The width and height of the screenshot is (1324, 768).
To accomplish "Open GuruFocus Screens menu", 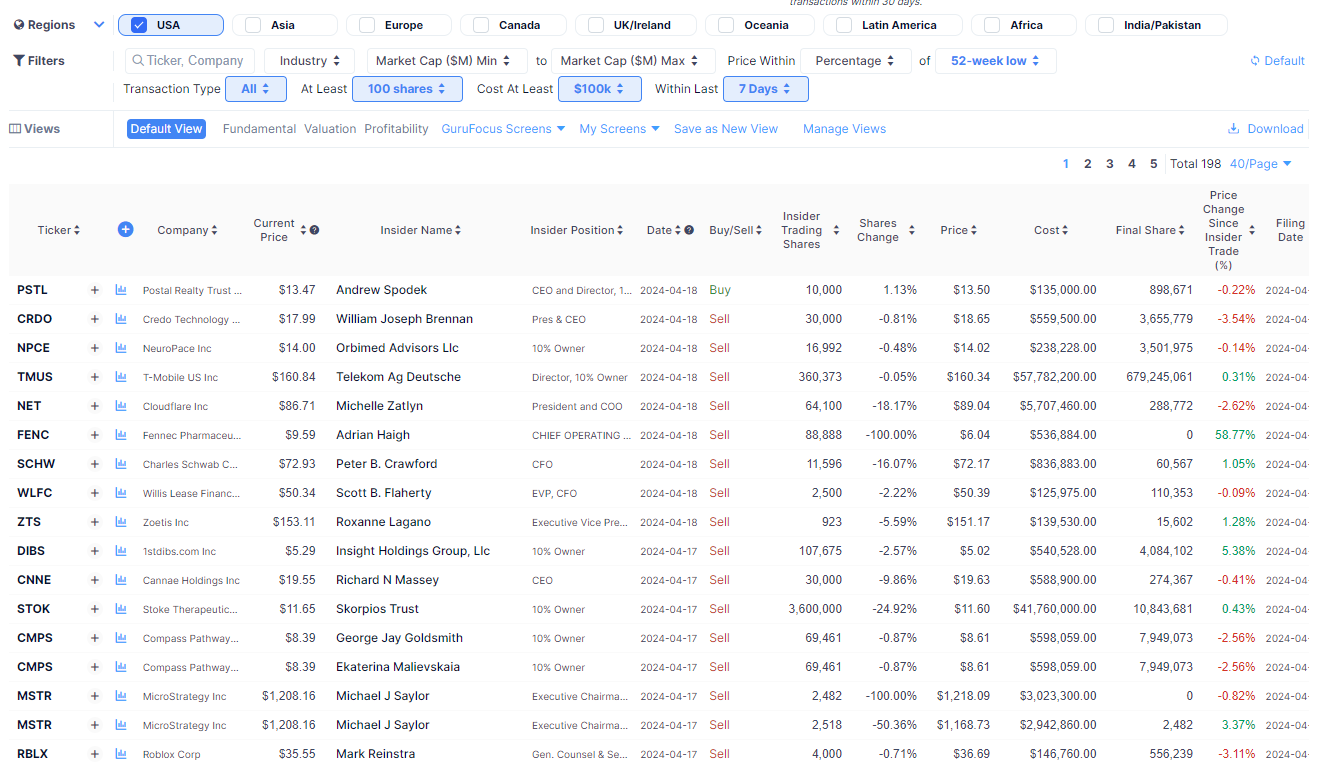I will pos(503,129).
